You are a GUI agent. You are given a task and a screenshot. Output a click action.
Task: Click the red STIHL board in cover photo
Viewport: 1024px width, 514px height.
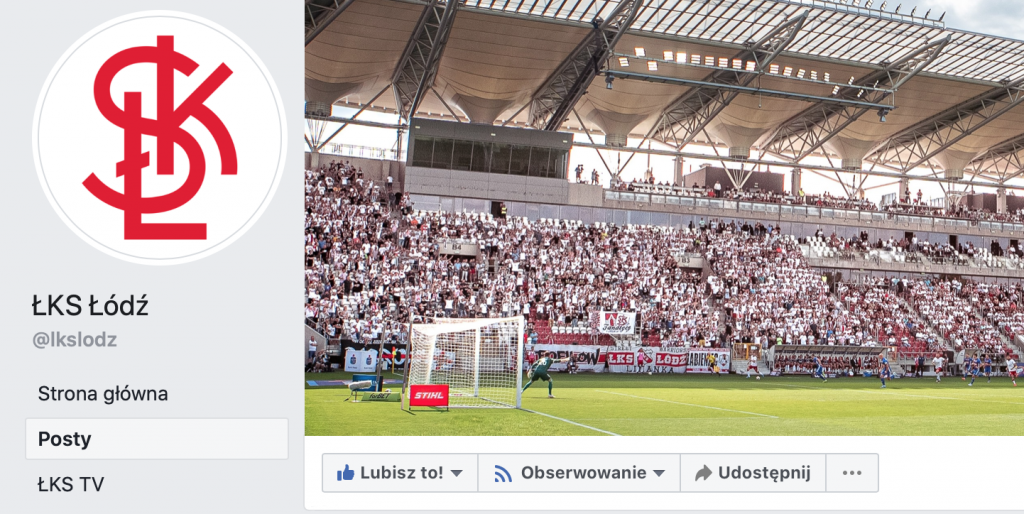pos(429,395)
